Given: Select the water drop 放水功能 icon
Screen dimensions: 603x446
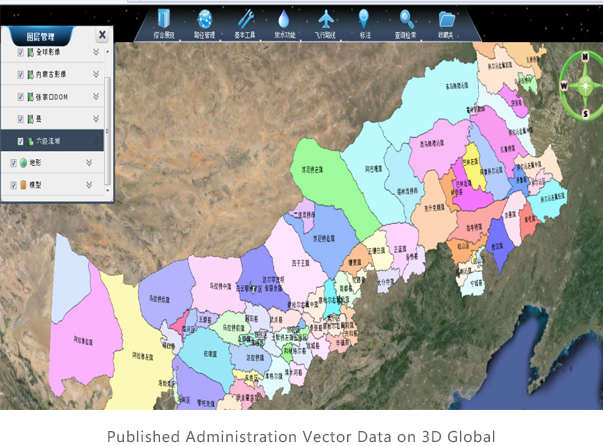Looking at the screenshot, I should pyautogui.click(x=285, y=19).
